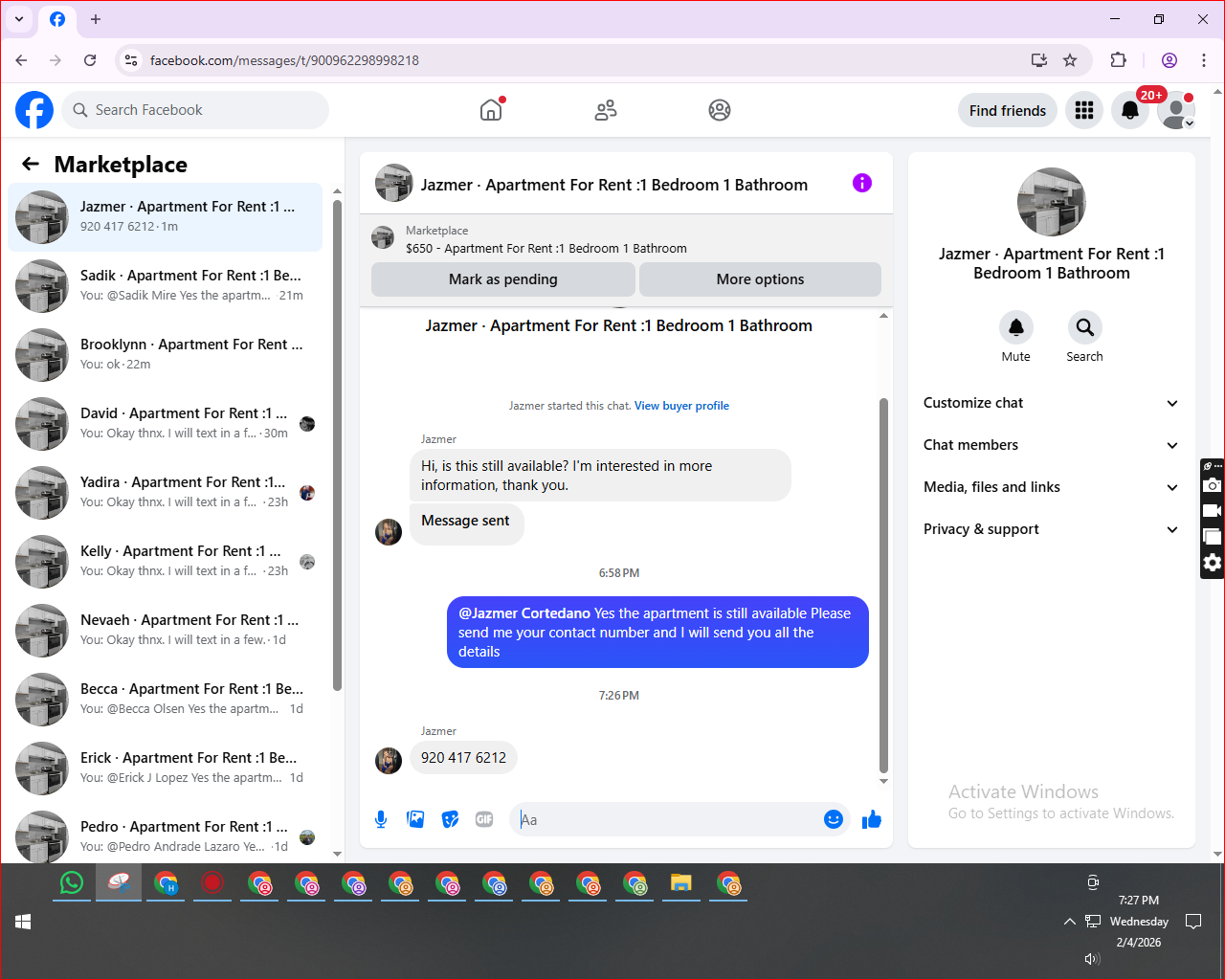Open Nevaeh conversation in list
1225x980 pixels.
(165, 631)
